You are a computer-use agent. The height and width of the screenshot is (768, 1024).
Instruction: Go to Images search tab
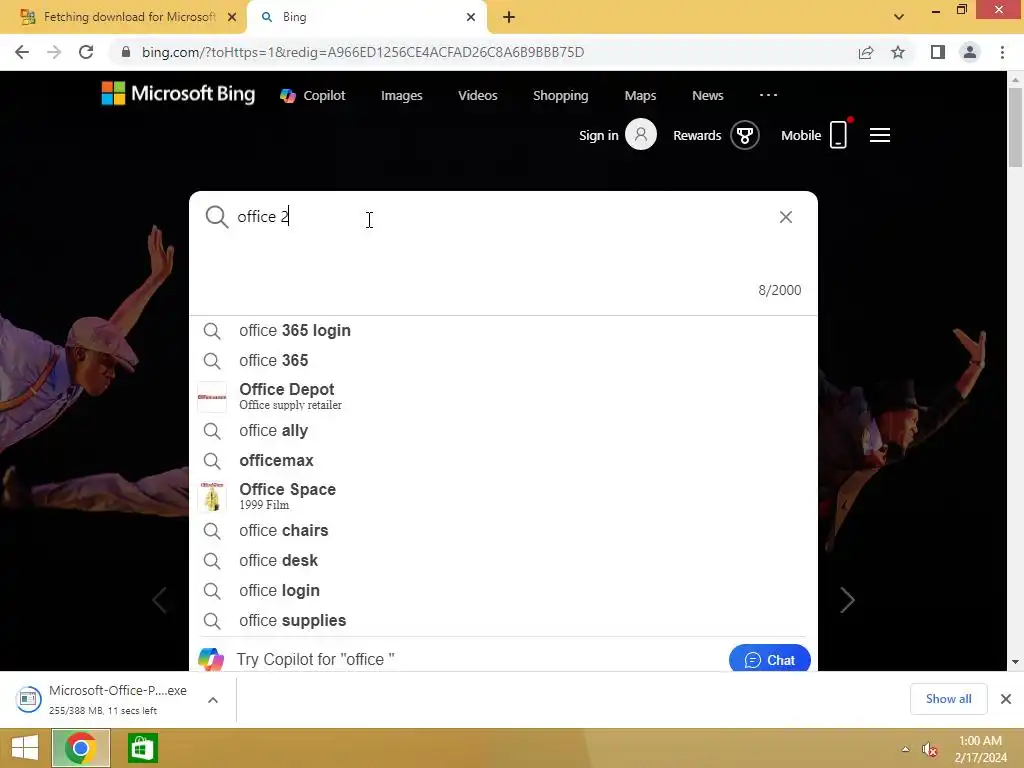click(x=402, y=95)
